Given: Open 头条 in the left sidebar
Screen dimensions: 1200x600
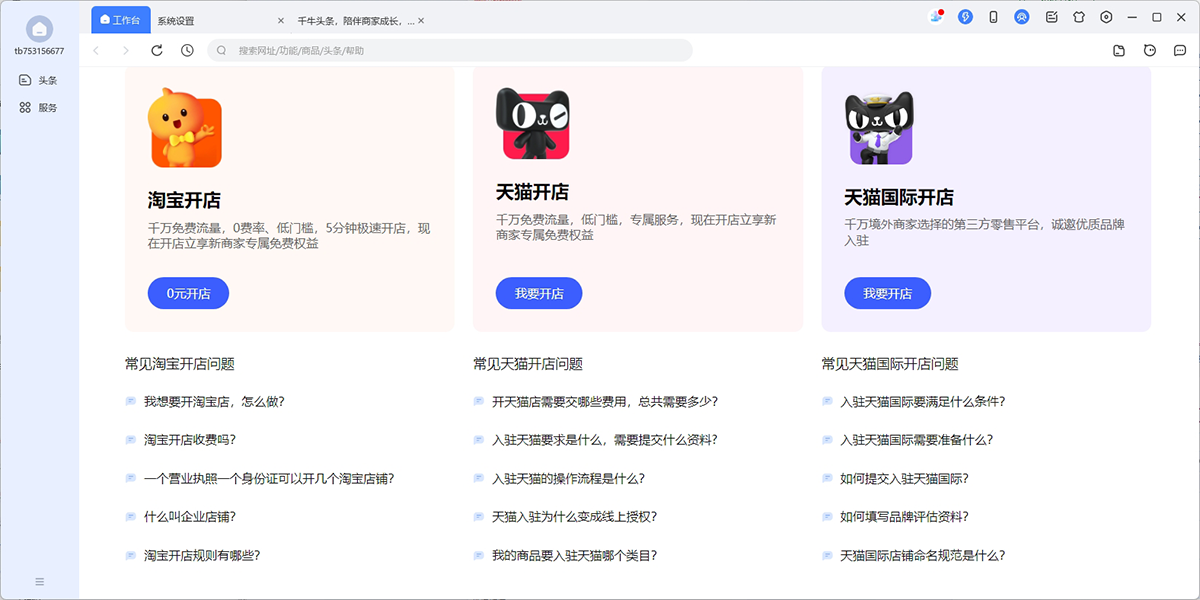Looking at the screenshot, I should (40, 80).
